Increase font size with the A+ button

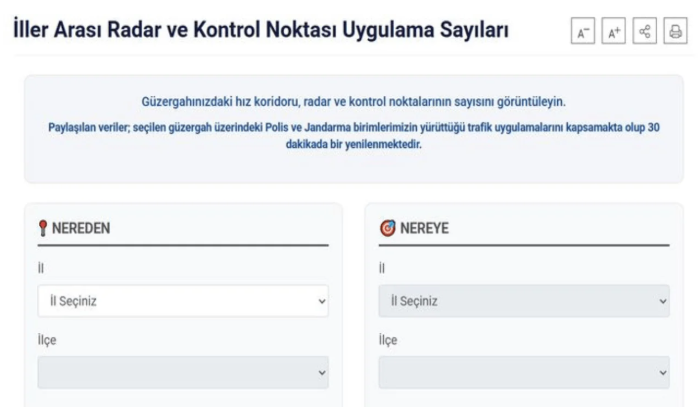pyautogui.click(x=614, y=32)
